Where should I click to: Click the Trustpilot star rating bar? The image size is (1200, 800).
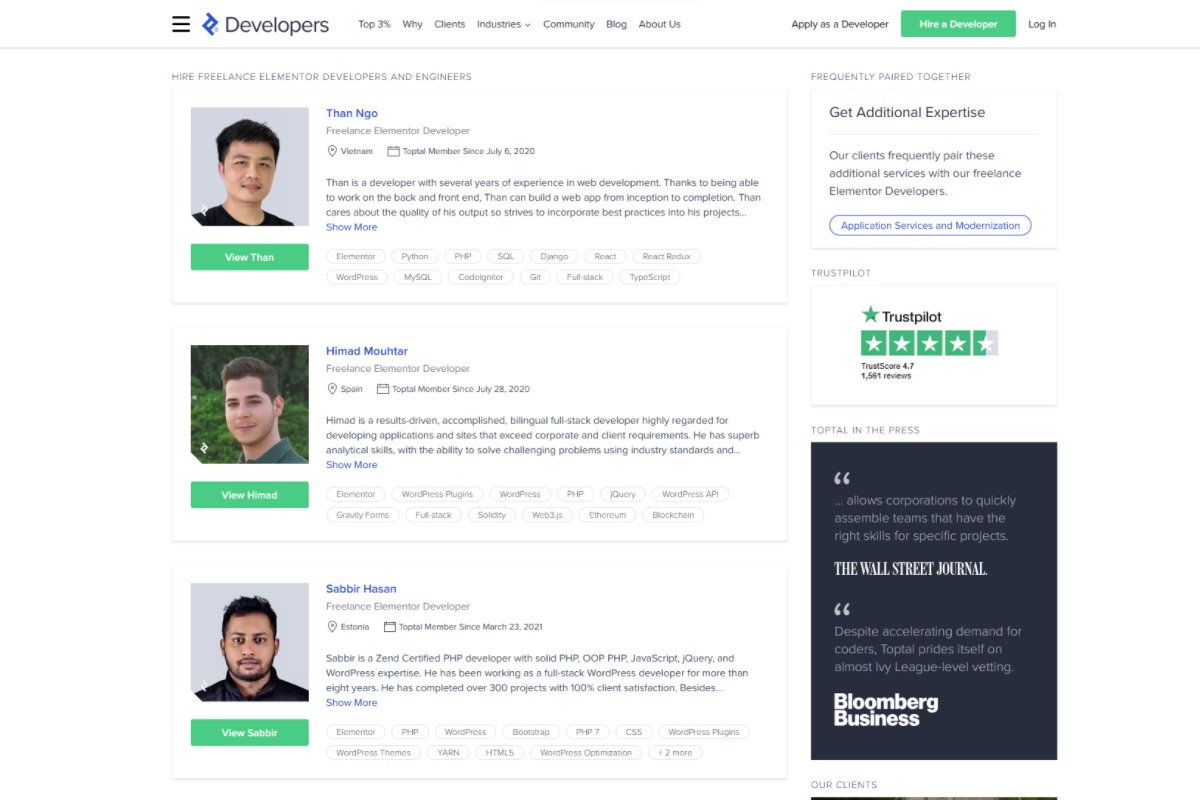[929, 344]
